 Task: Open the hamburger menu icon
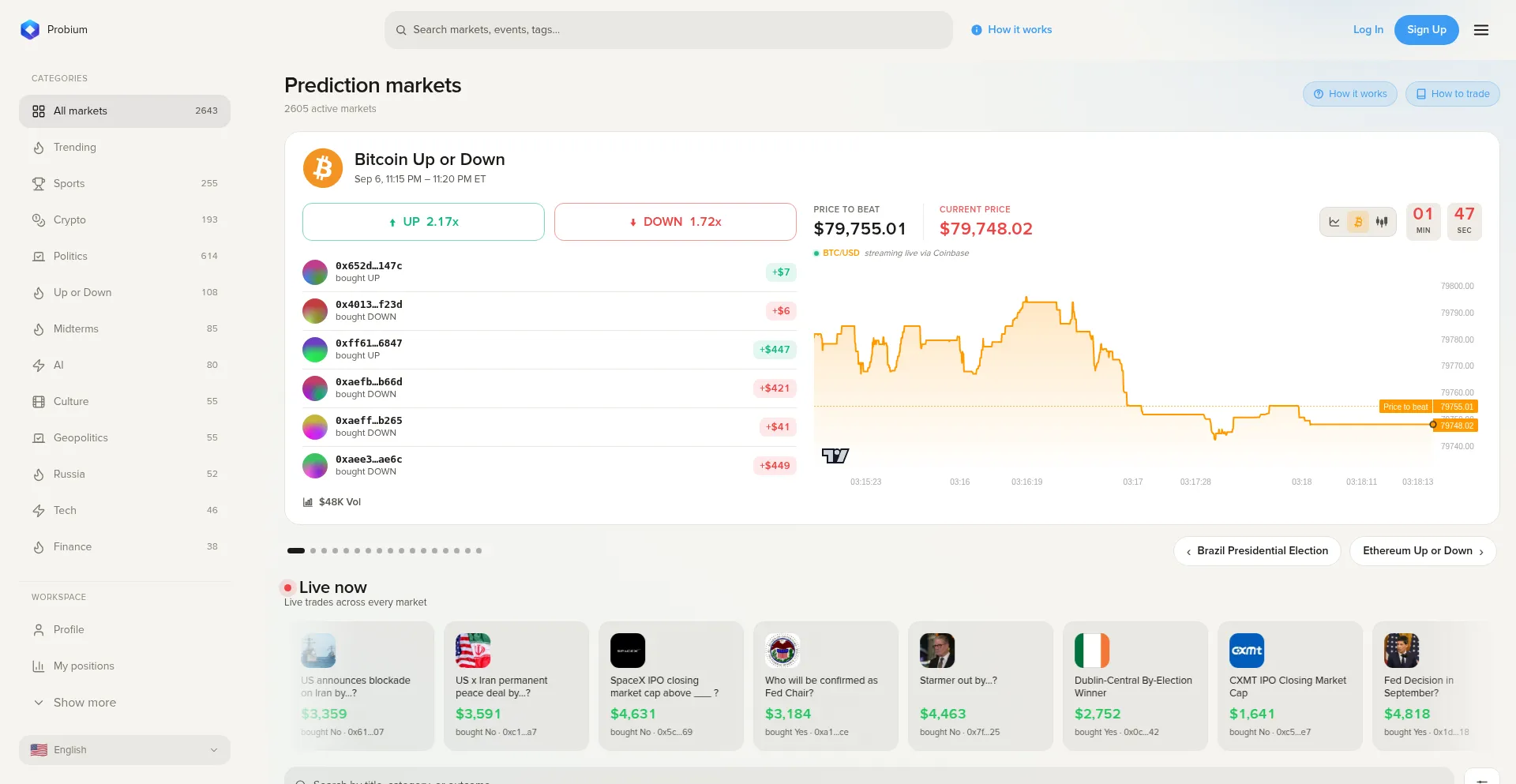pyautogui.click(x=1481, y=30)
